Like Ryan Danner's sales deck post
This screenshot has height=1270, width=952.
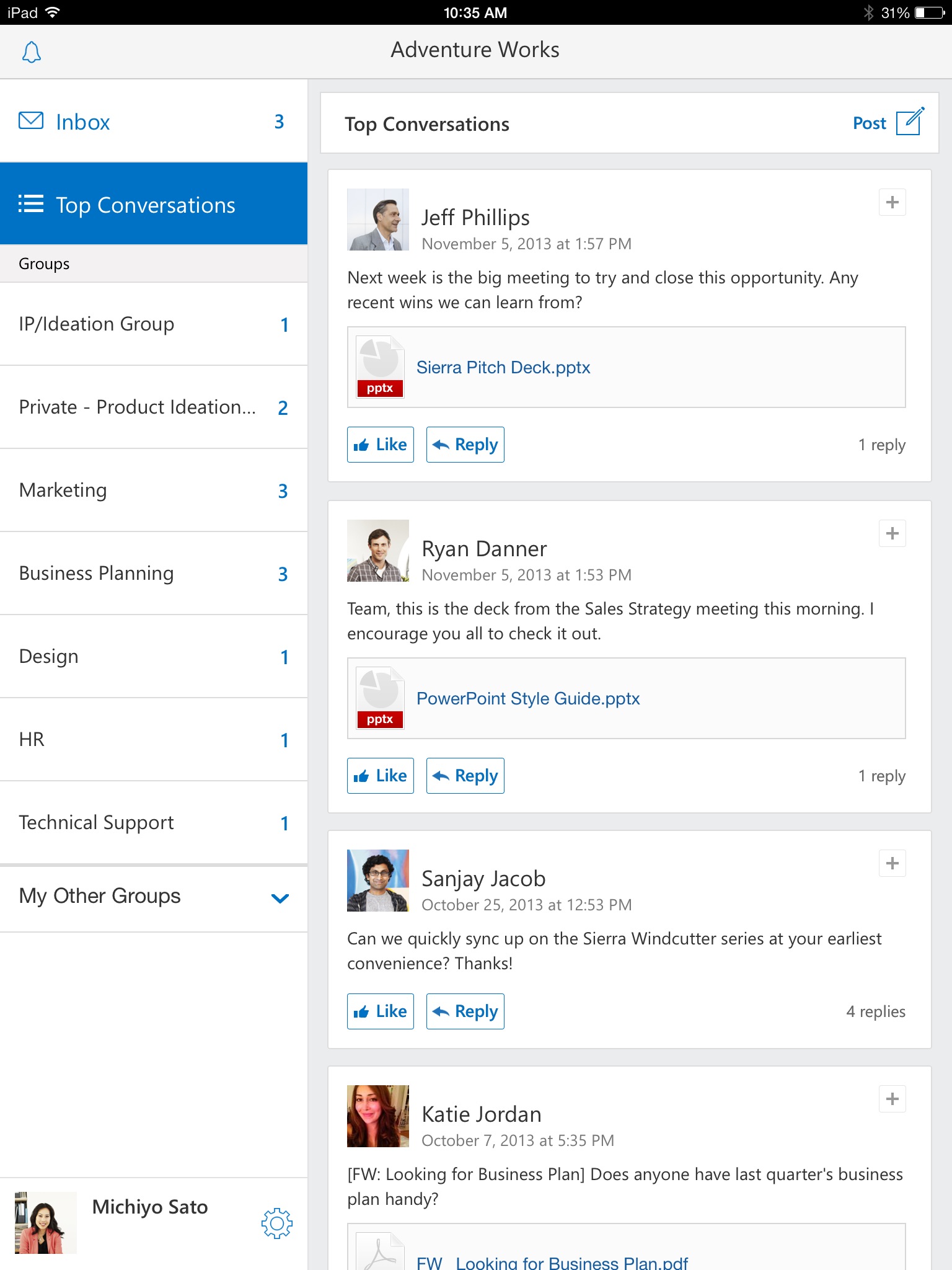pos(380,776)
